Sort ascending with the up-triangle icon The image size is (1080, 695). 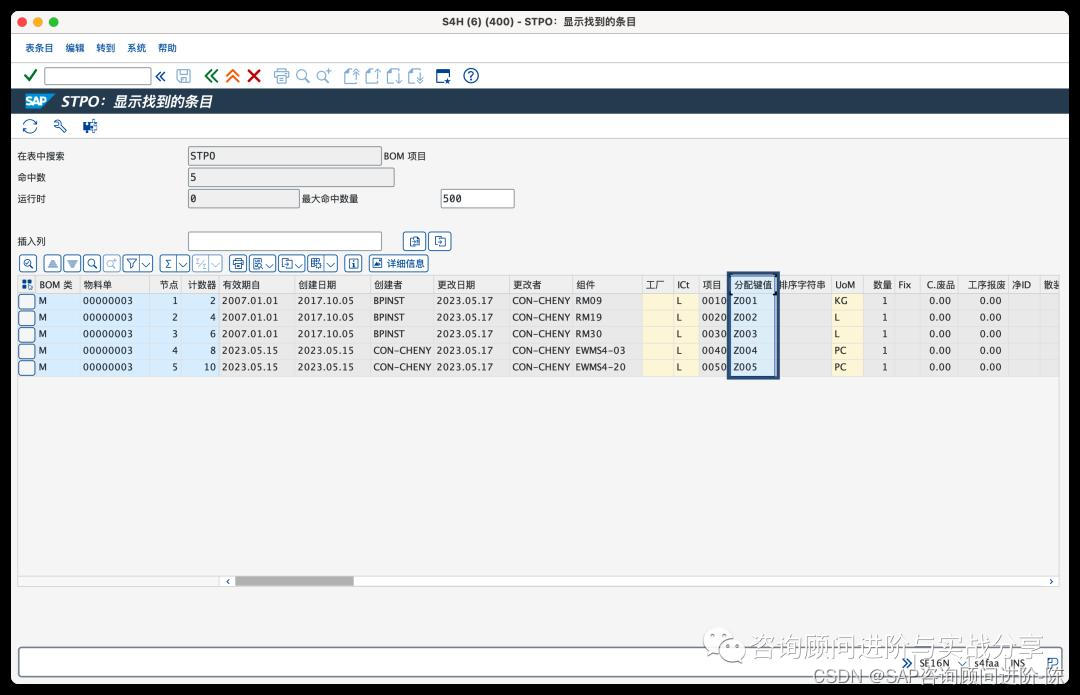pyautogui.click(x=52, y=263)
